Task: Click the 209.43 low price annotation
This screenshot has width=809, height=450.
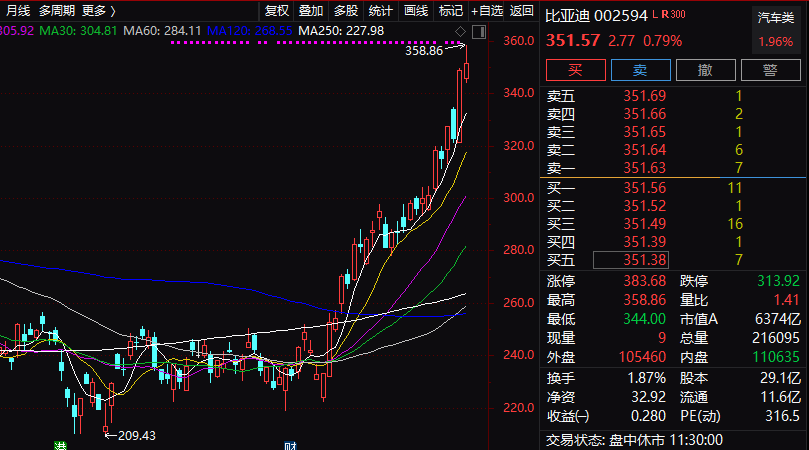Action: click(x=137, y=436)
